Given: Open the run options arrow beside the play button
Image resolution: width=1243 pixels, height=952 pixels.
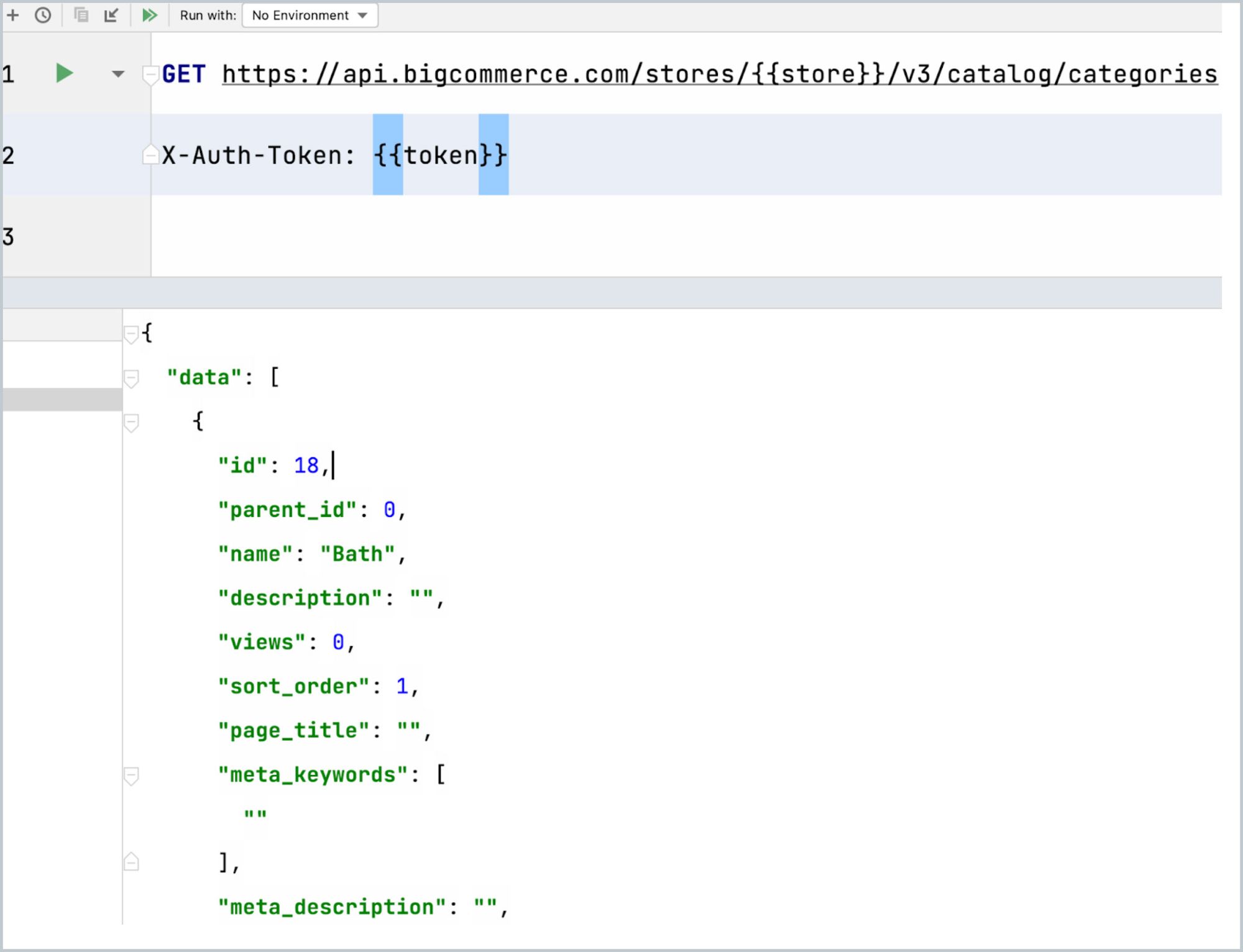Looking at the screenshot, I should coord(118,74).
